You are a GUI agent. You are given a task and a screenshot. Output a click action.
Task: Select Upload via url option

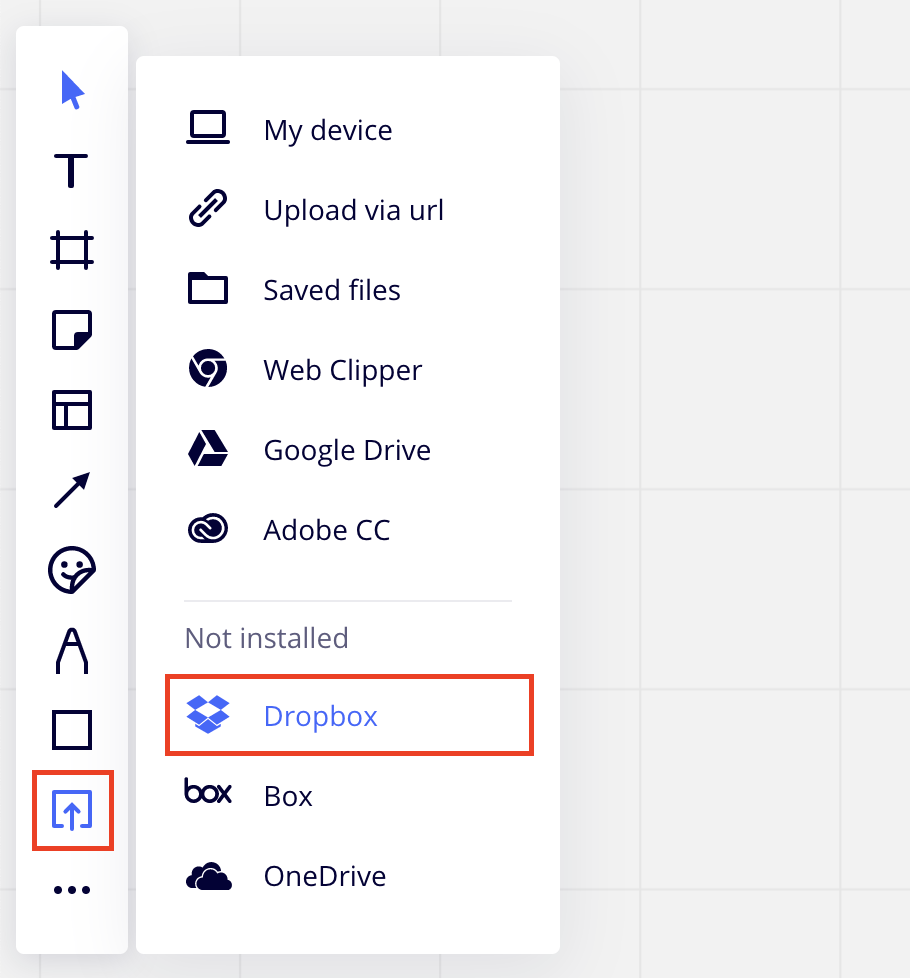pyautogui.click(x=352, y=210)
